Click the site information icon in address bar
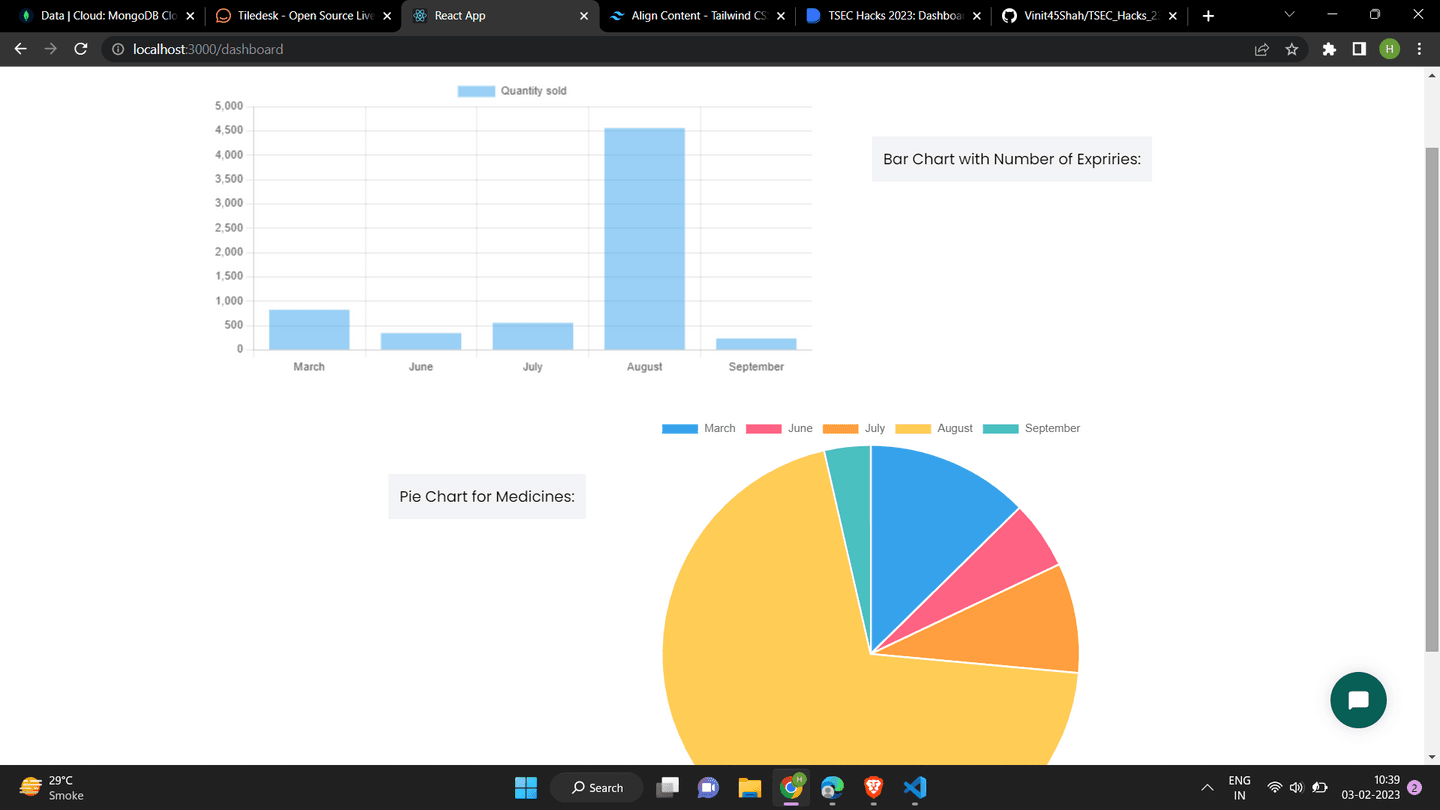The image size is (1440, 810). click(x=117, y=49)
